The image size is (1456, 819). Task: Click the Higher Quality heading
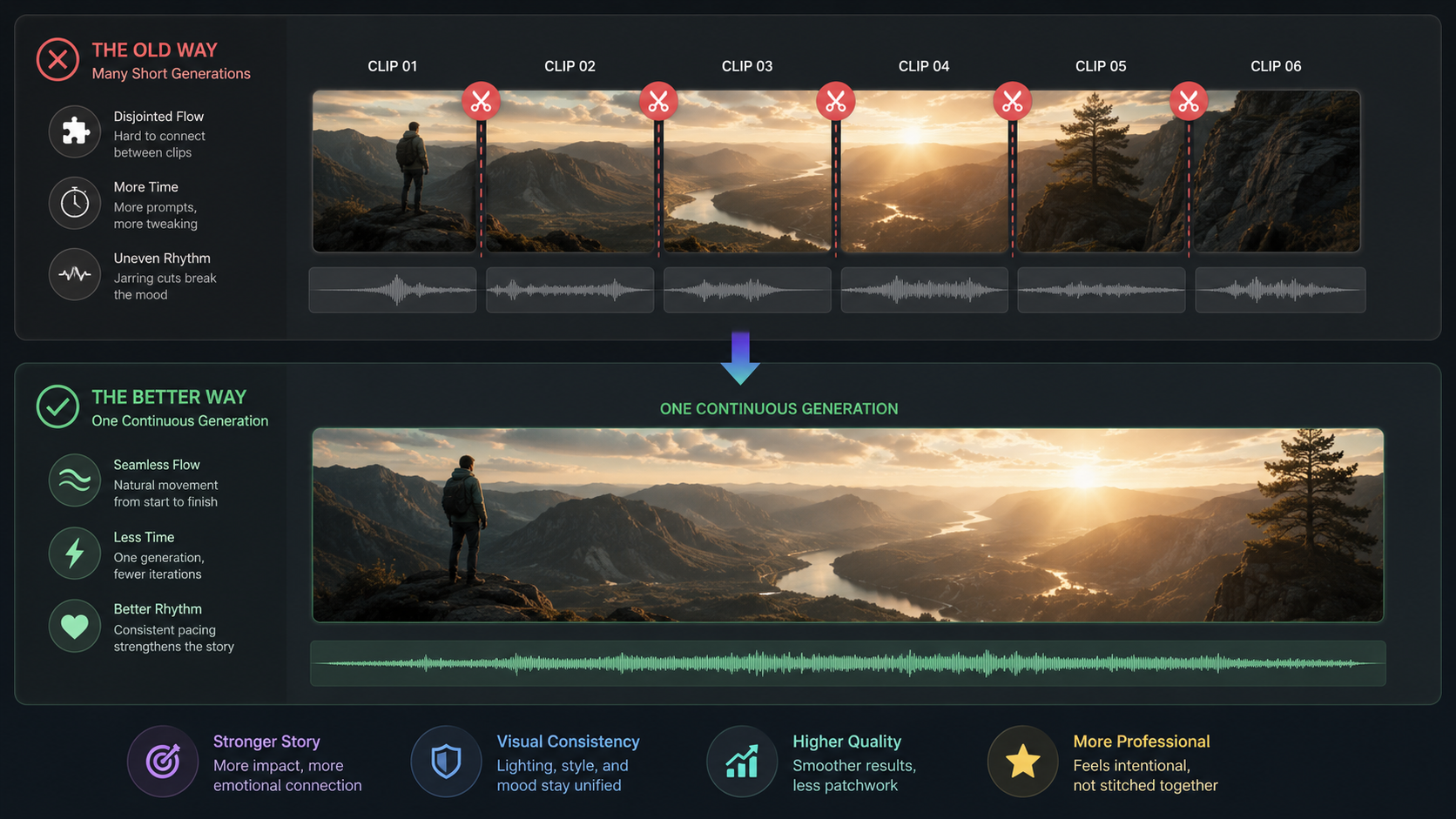[x=846, y=742]
